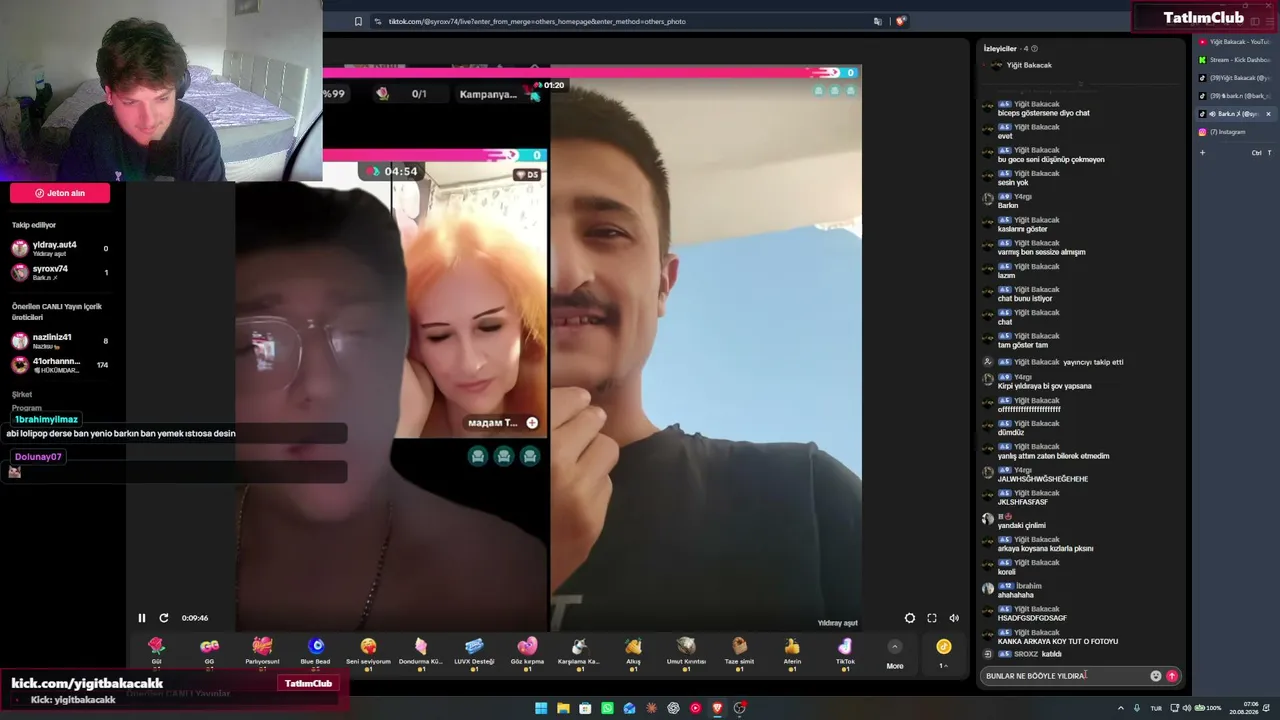The height and width of the screenshot is (720, 1280).
Task: Click the browser address bar URL
Action: (x=537, y=21)
